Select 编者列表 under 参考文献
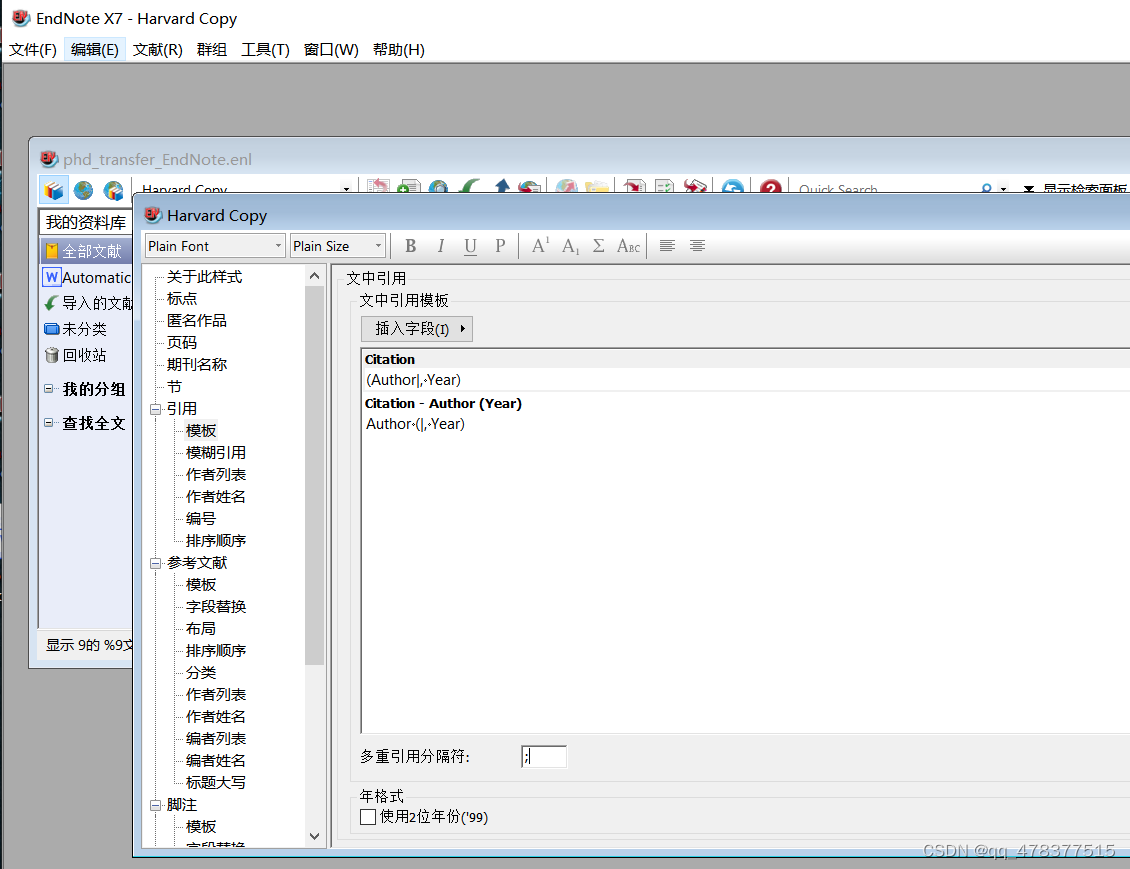 216,739
